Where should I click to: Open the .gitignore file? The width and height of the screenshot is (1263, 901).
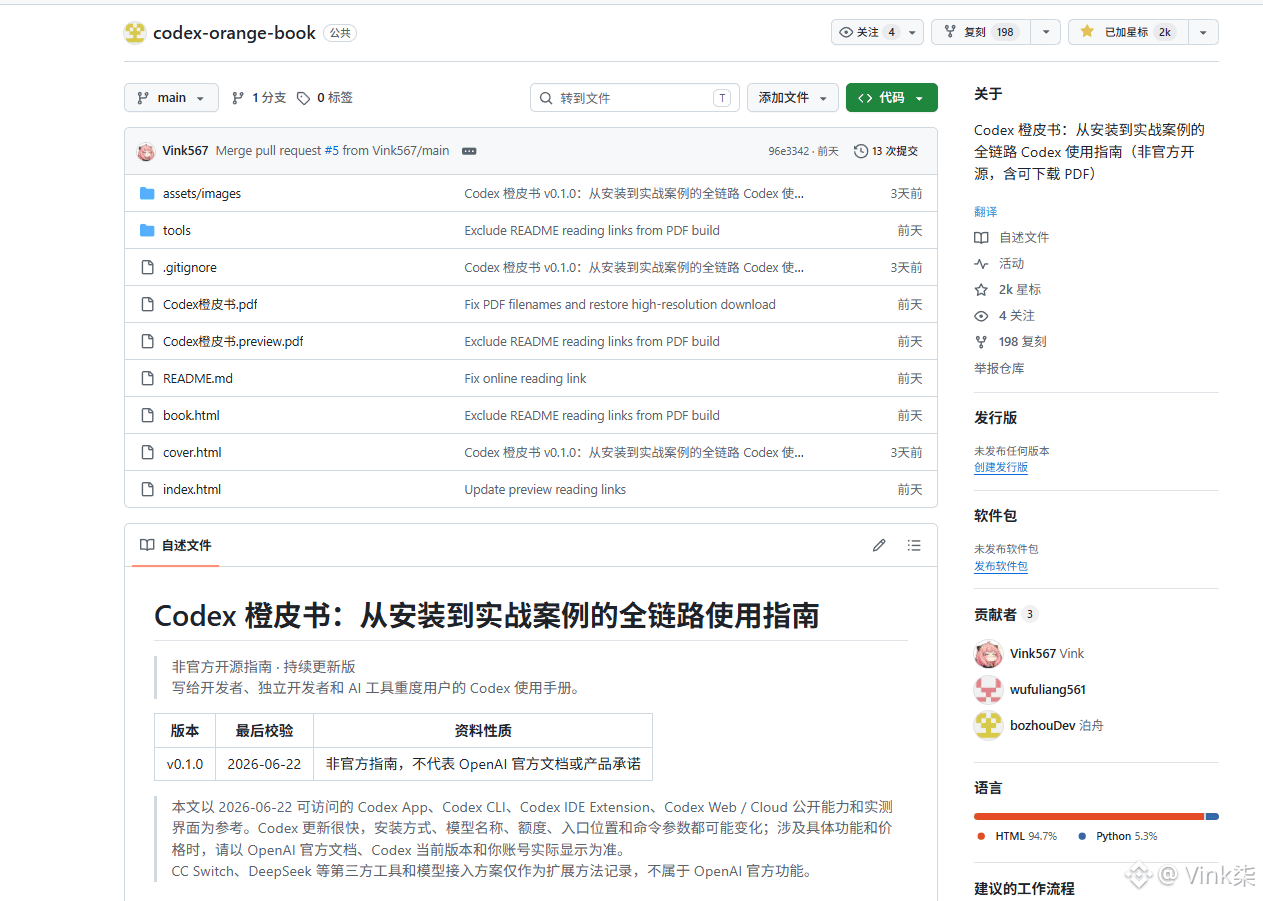[190, 267]
